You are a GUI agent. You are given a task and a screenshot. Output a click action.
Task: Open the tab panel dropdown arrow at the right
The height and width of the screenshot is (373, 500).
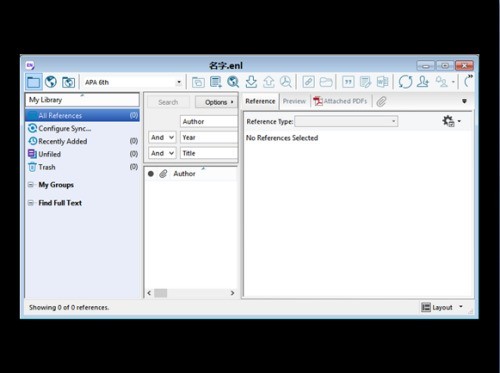point(464,101)
